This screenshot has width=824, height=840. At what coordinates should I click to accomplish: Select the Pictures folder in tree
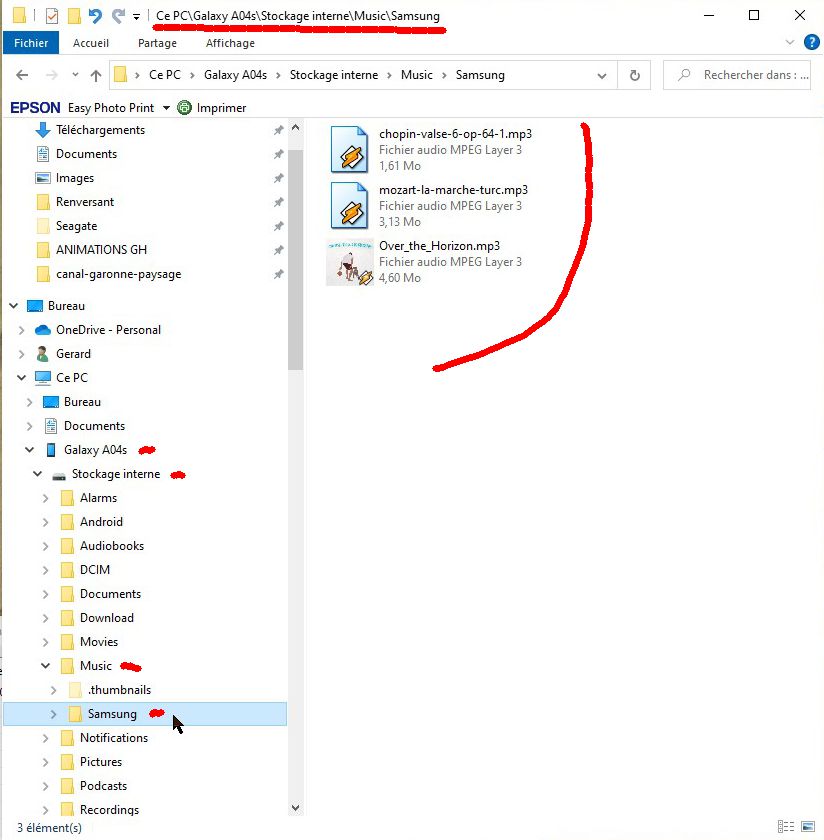click(101, 762)
